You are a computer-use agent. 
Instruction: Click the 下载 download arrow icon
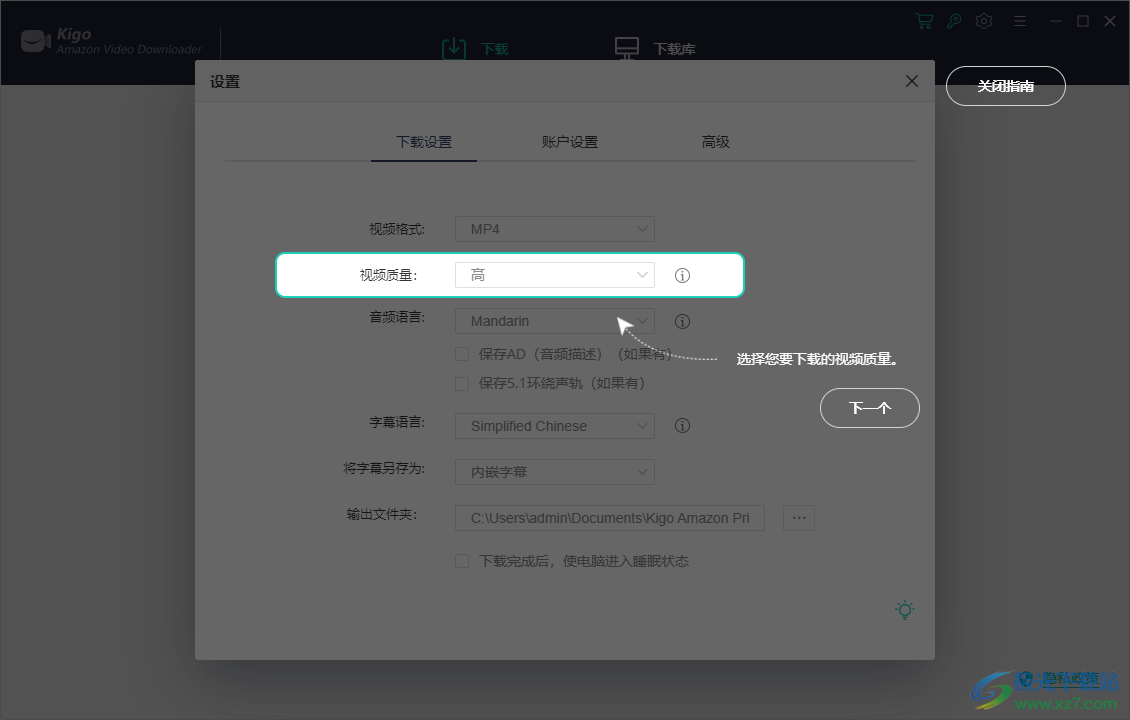tap(453, 48)
